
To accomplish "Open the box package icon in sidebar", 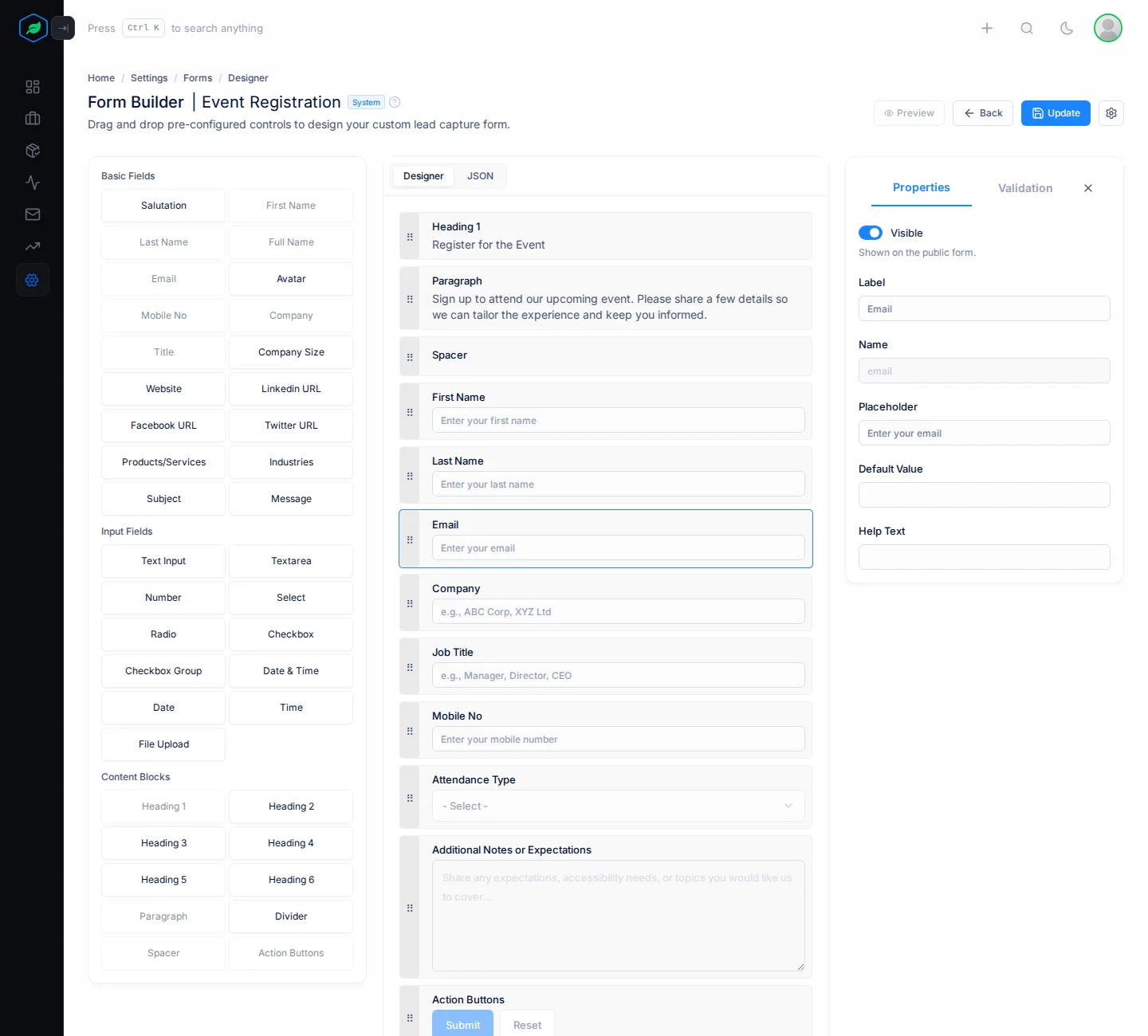I will click(33, 151).
